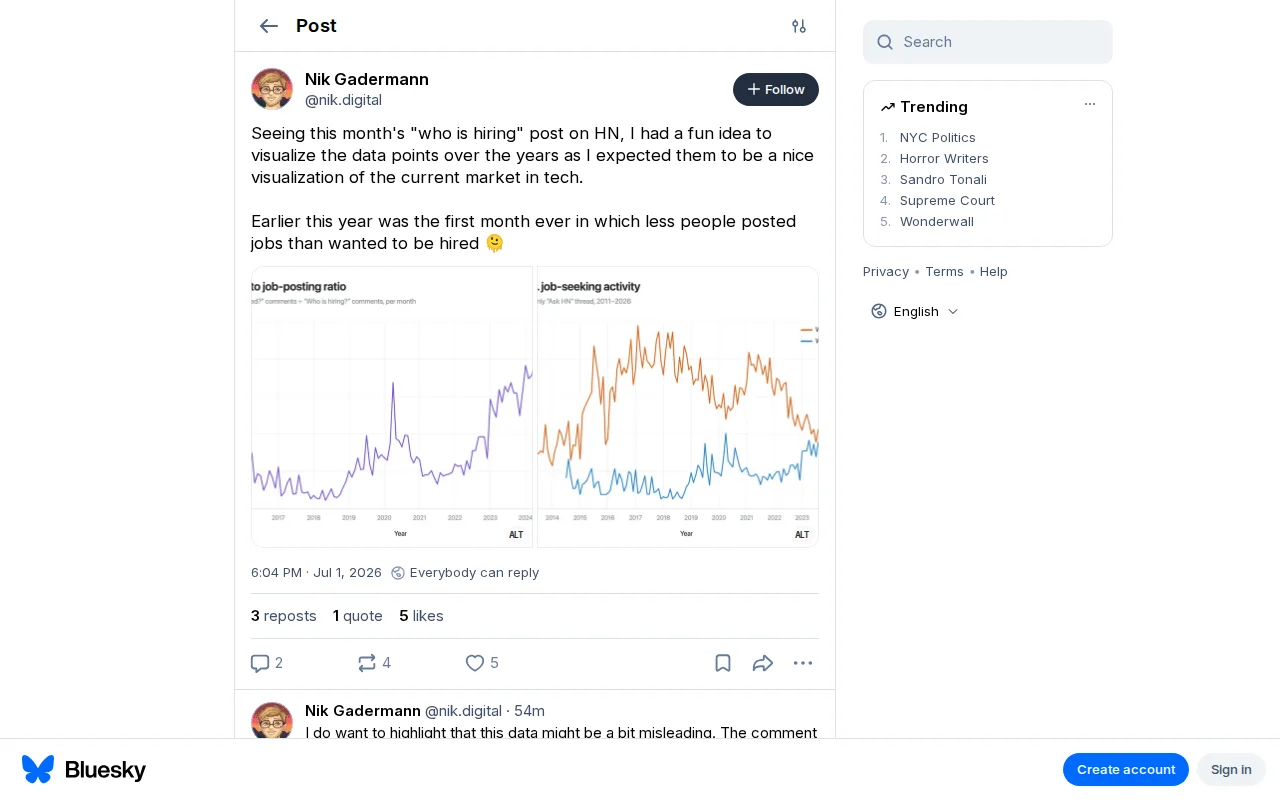Open the orange and blue activity chart

tap(678, 407)
